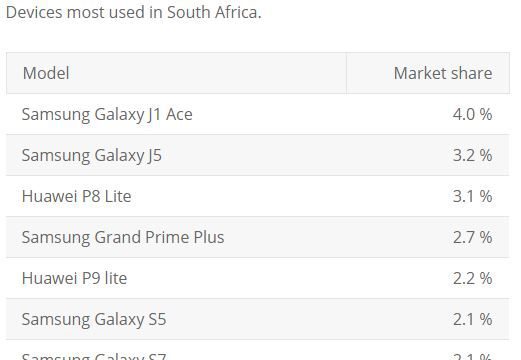Select Samsung Galaxy J1 Ace row
The image size is (521, 360).
click(257, 114)
